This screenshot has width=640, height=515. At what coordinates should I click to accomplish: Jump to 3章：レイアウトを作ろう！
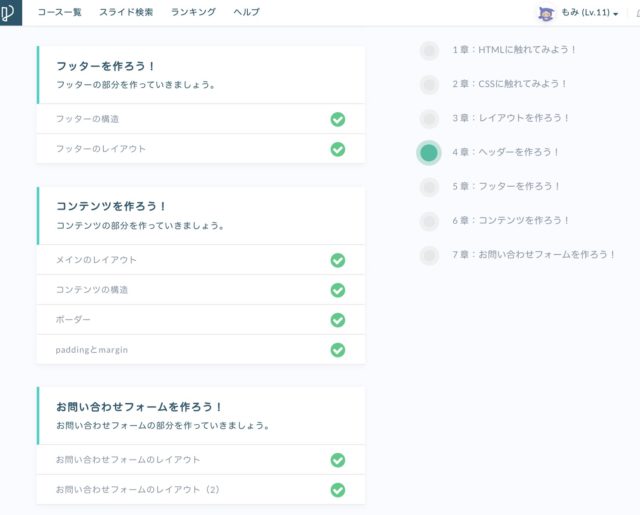tap(511, 118)
